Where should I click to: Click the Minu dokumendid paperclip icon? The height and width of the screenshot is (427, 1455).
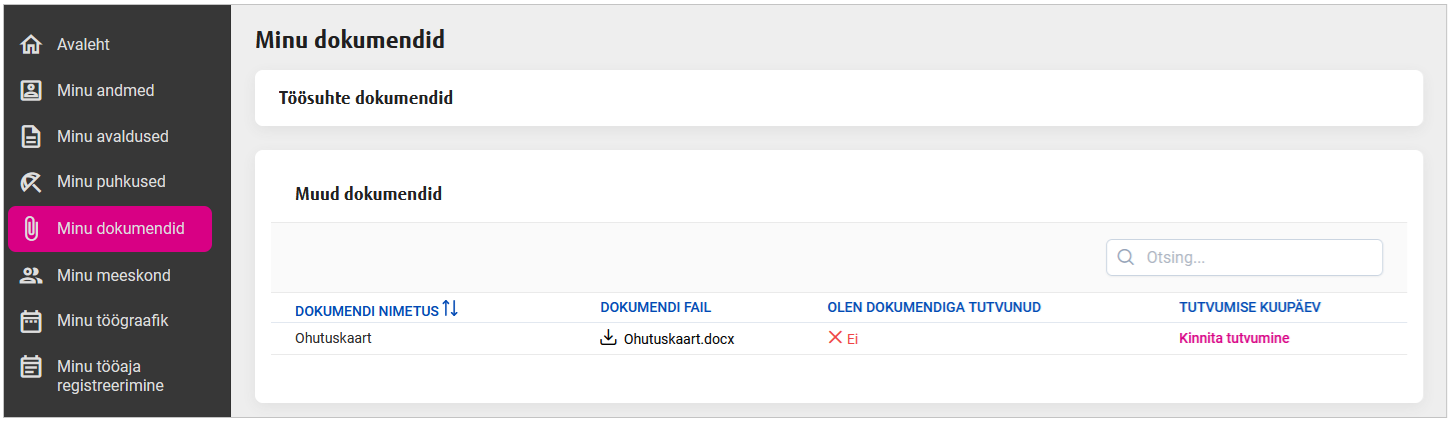pos(31,229)
